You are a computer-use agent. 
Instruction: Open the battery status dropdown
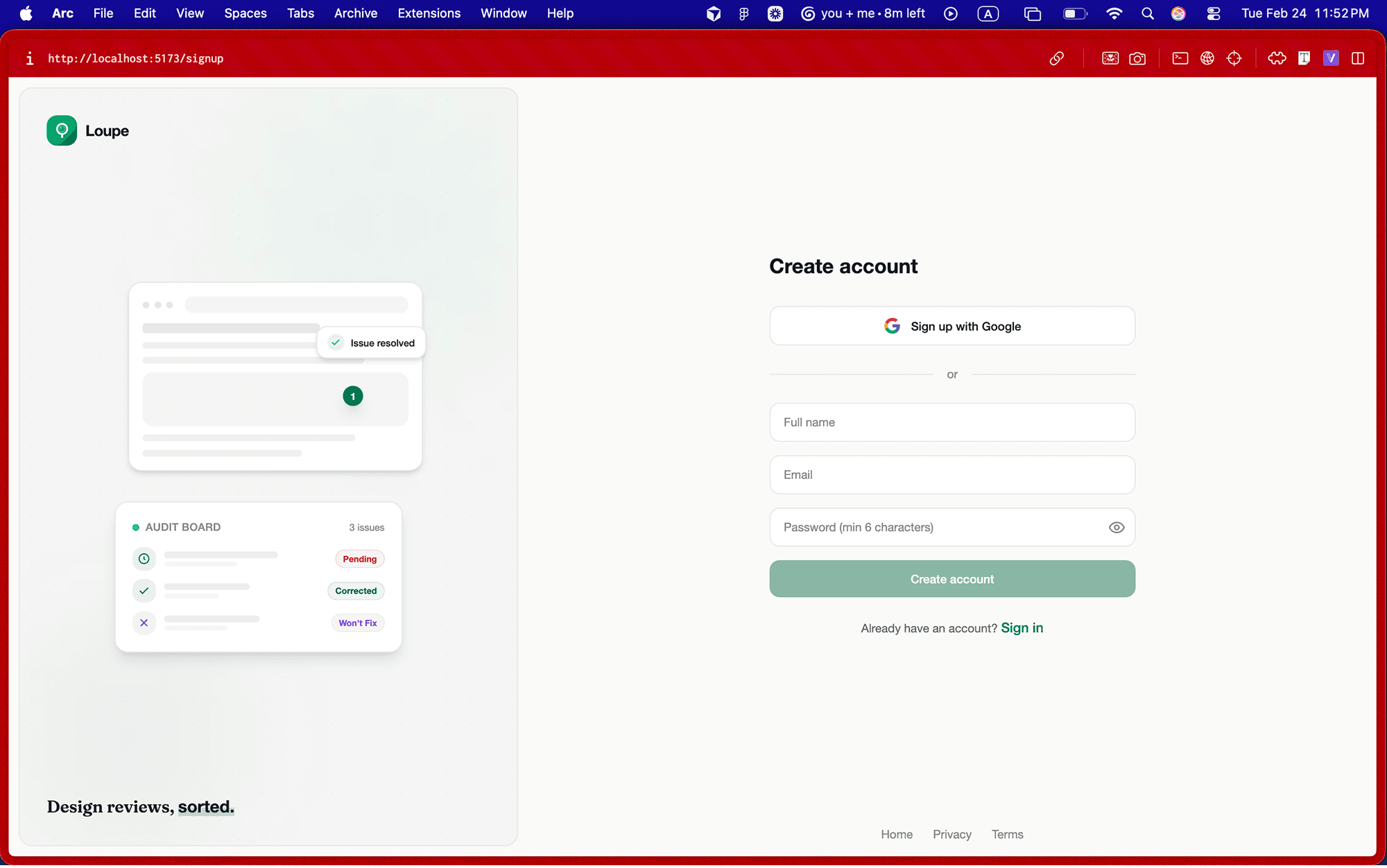coord(1074,13)
